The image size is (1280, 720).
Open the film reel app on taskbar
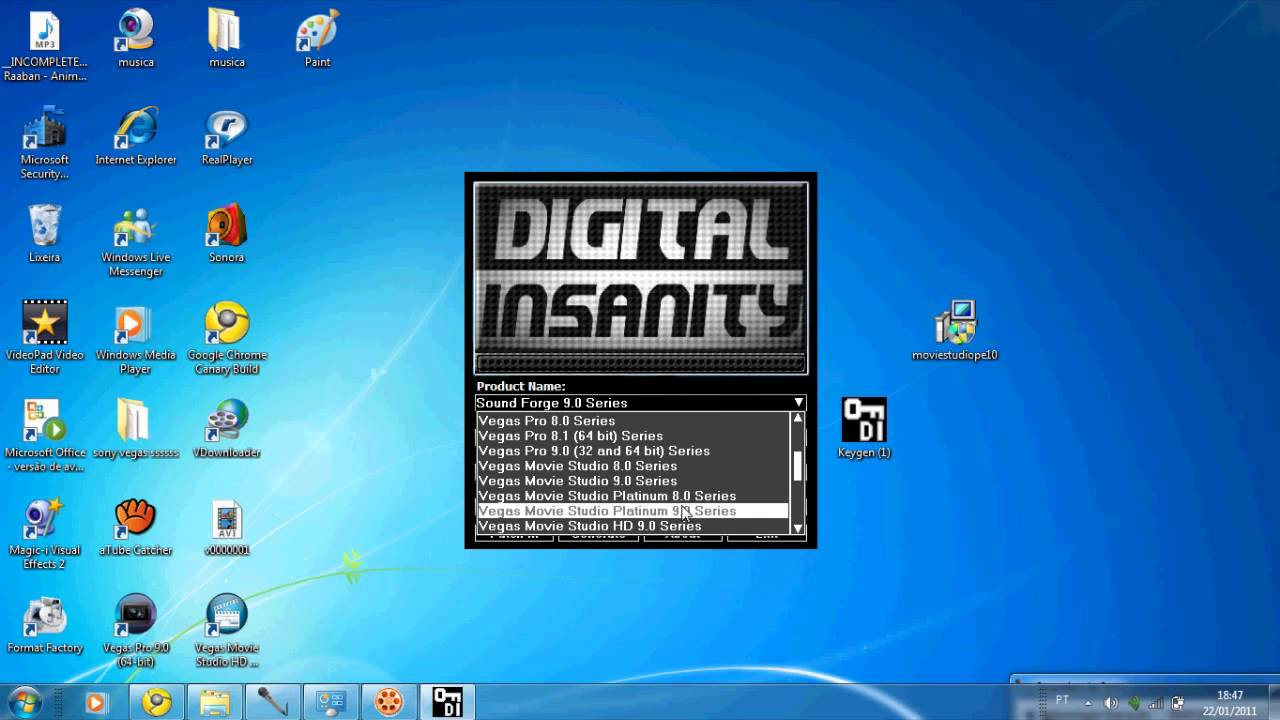pos(388,702)
